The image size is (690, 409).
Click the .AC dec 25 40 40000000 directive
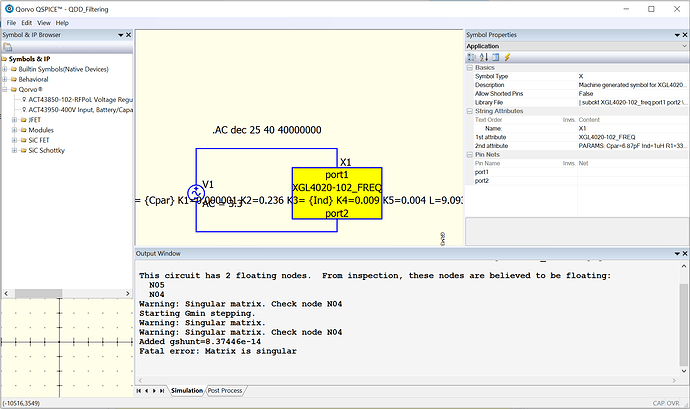click(267, 130)
